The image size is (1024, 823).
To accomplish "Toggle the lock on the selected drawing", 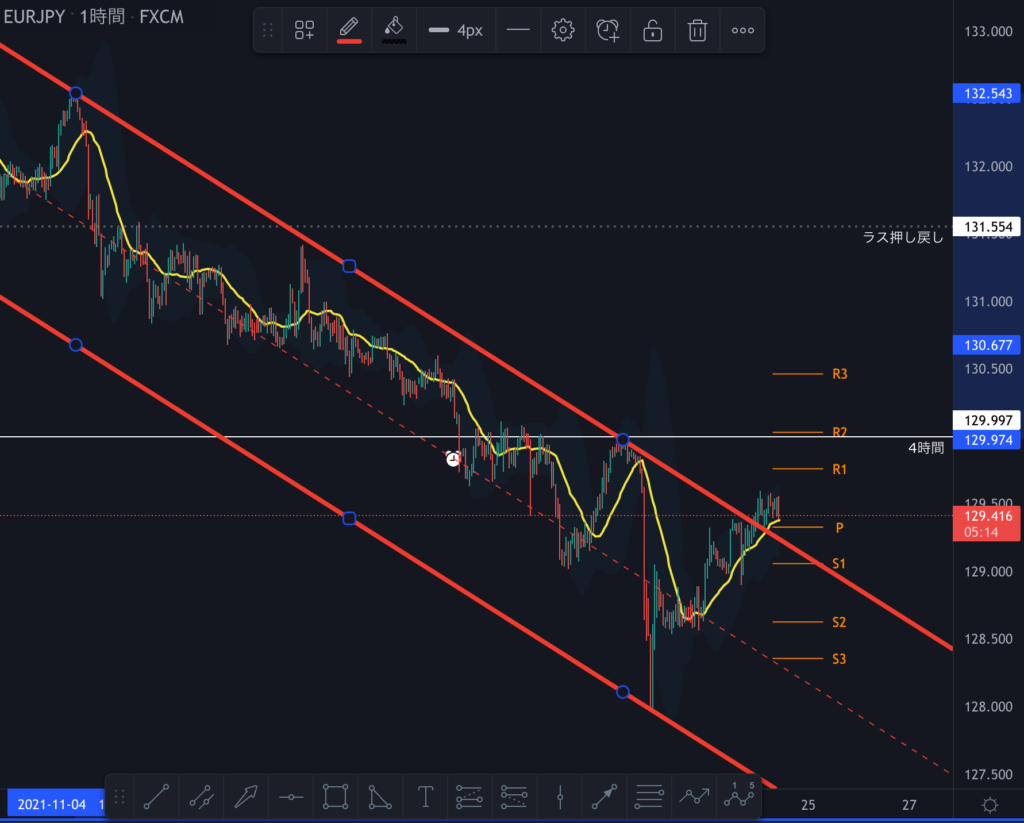I will click(653, 31).
